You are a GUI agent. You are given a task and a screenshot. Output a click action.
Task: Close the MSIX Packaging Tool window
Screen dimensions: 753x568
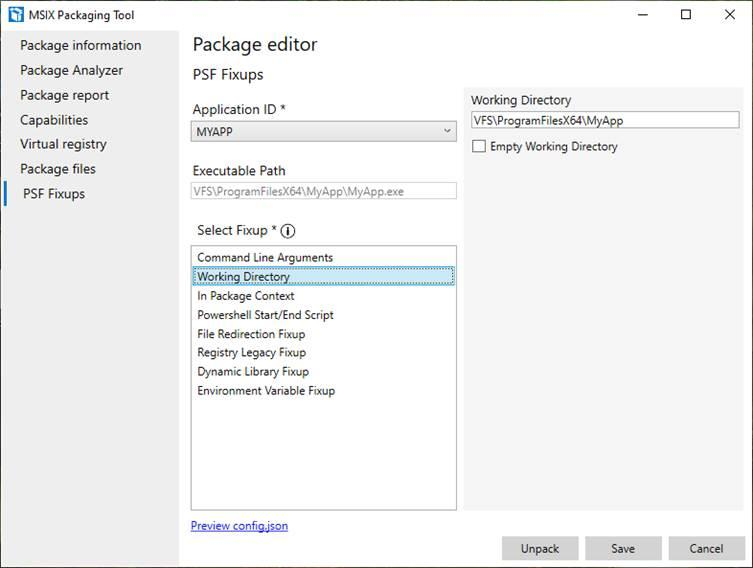[729, 15]
